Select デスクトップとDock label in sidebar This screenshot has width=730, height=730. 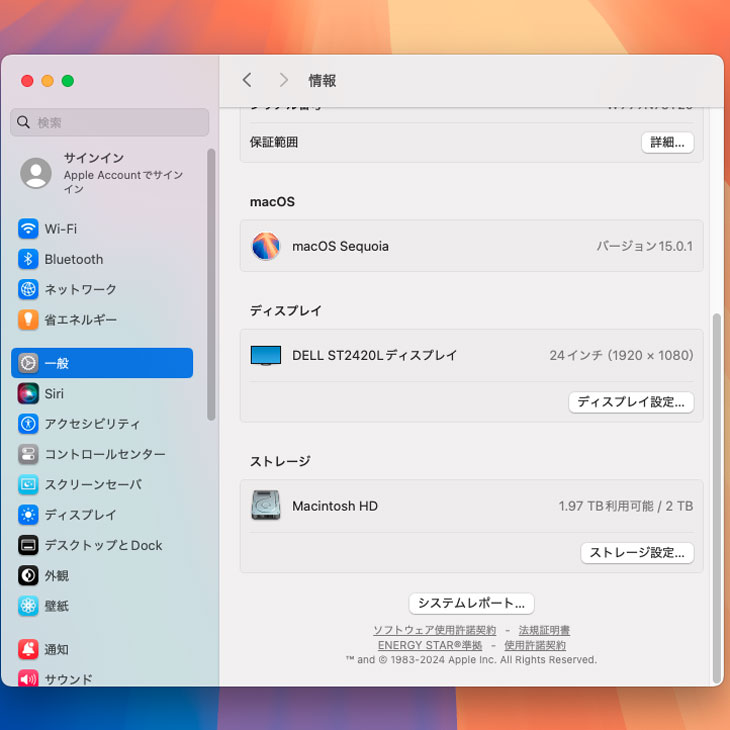pyautogui.click(x=103, y=545)
